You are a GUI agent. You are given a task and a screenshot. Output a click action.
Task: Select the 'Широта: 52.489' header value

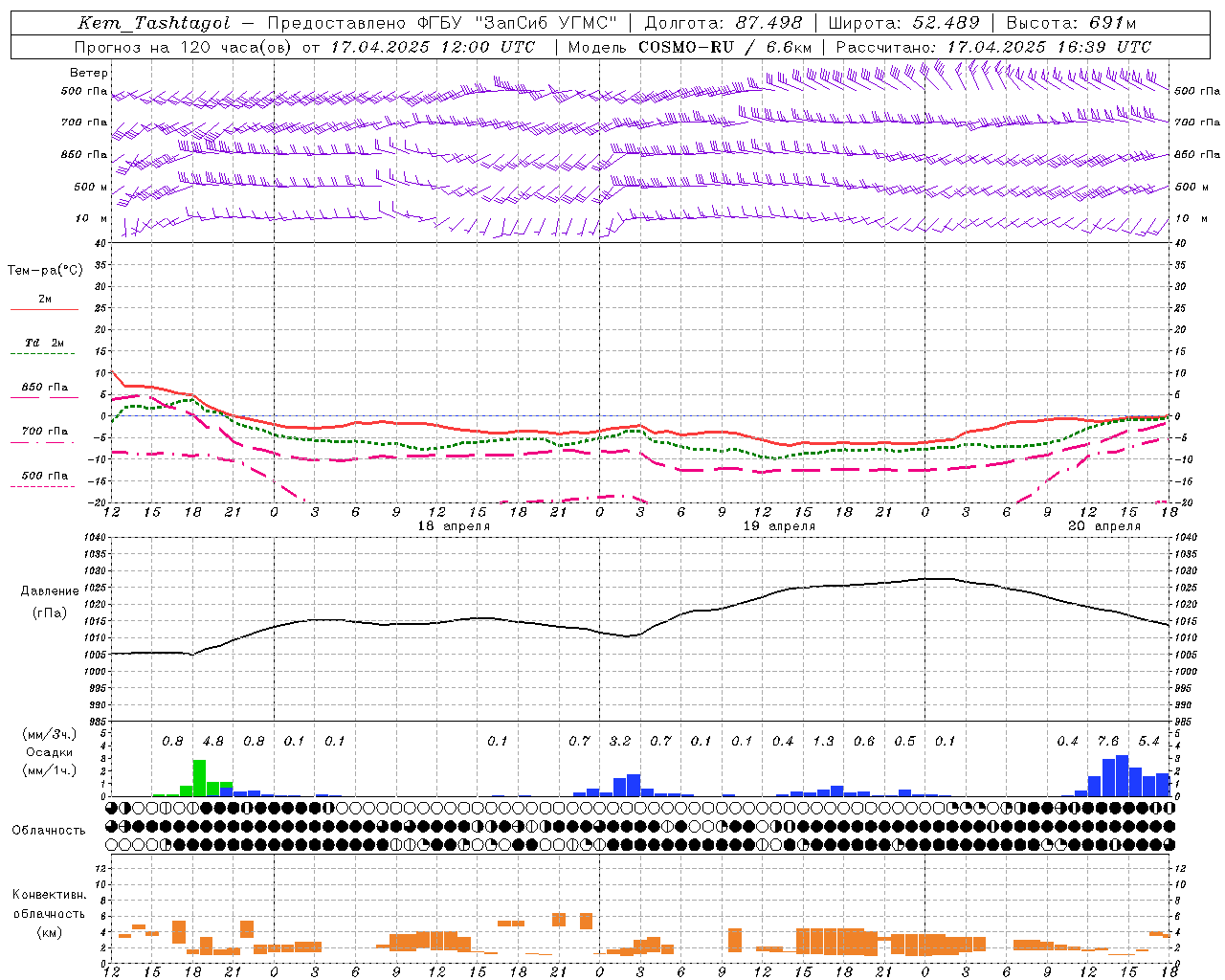coord(904,23)
